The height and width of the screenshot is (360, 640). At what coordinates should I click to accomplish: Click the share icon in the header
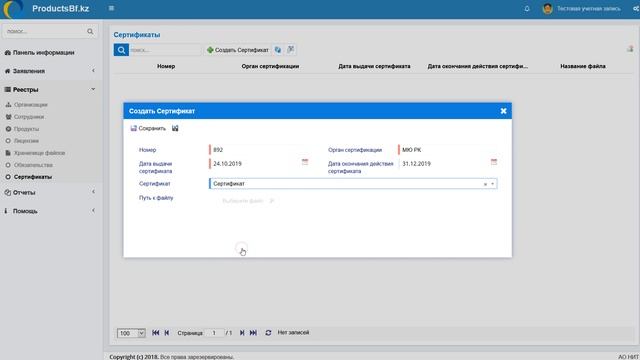pyautogui.click(x=636, y=9)
